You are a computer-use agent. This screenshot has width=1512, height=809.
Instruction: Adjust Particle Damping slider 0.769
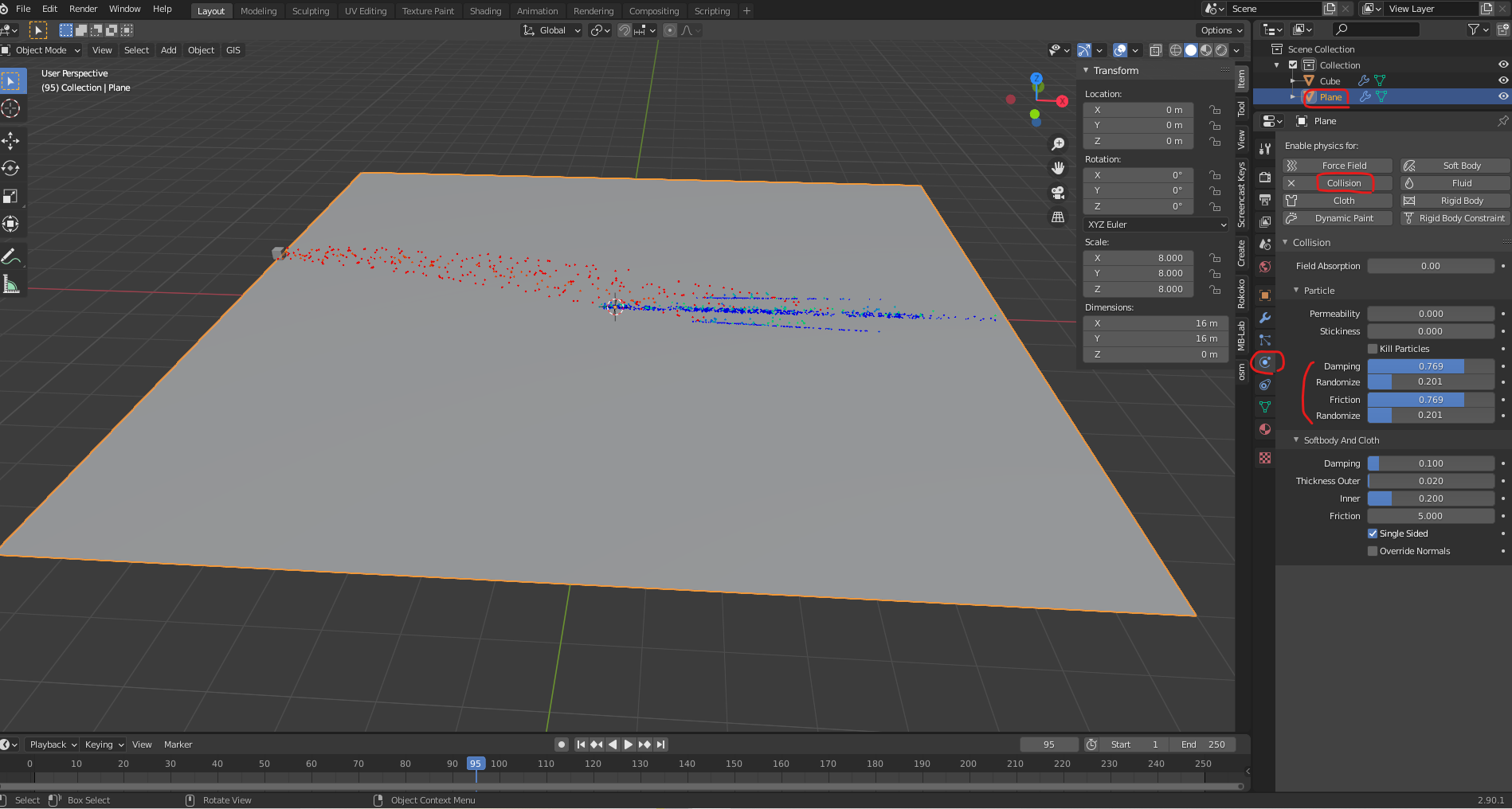[x=1431, y=366]
